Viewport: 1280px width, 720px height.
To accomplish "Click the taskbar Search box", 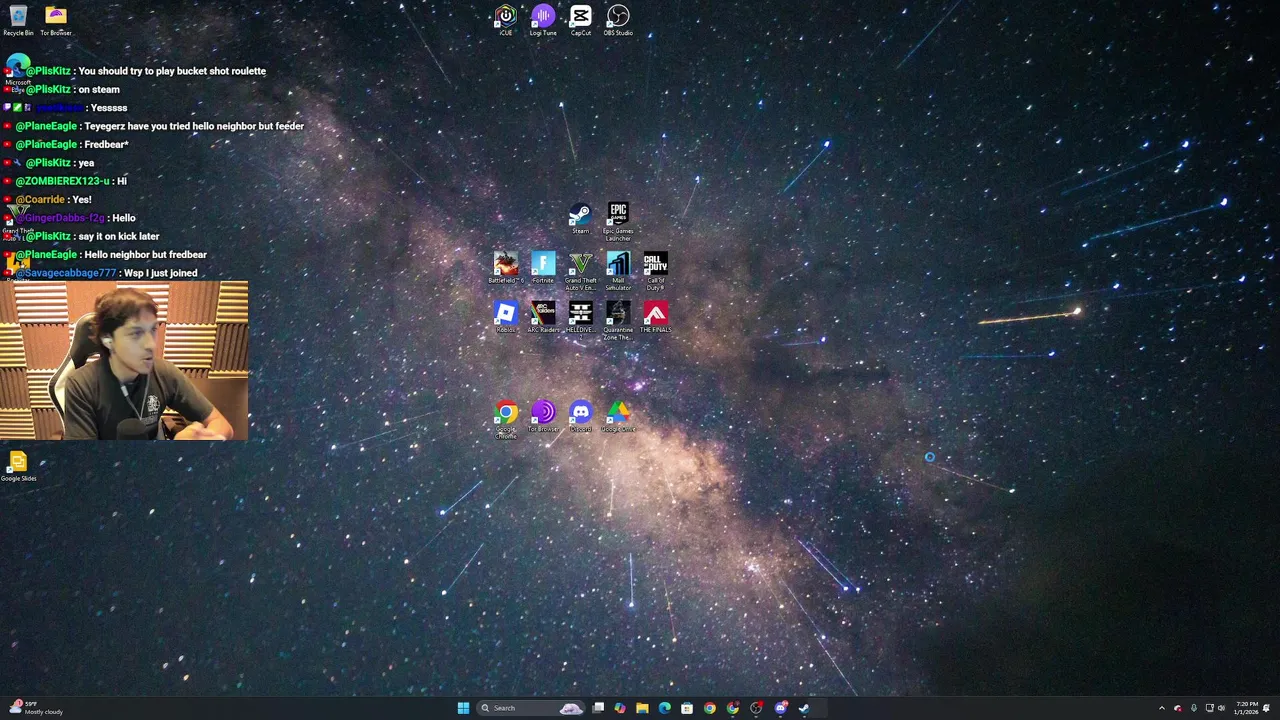I will tap(530, 708).
